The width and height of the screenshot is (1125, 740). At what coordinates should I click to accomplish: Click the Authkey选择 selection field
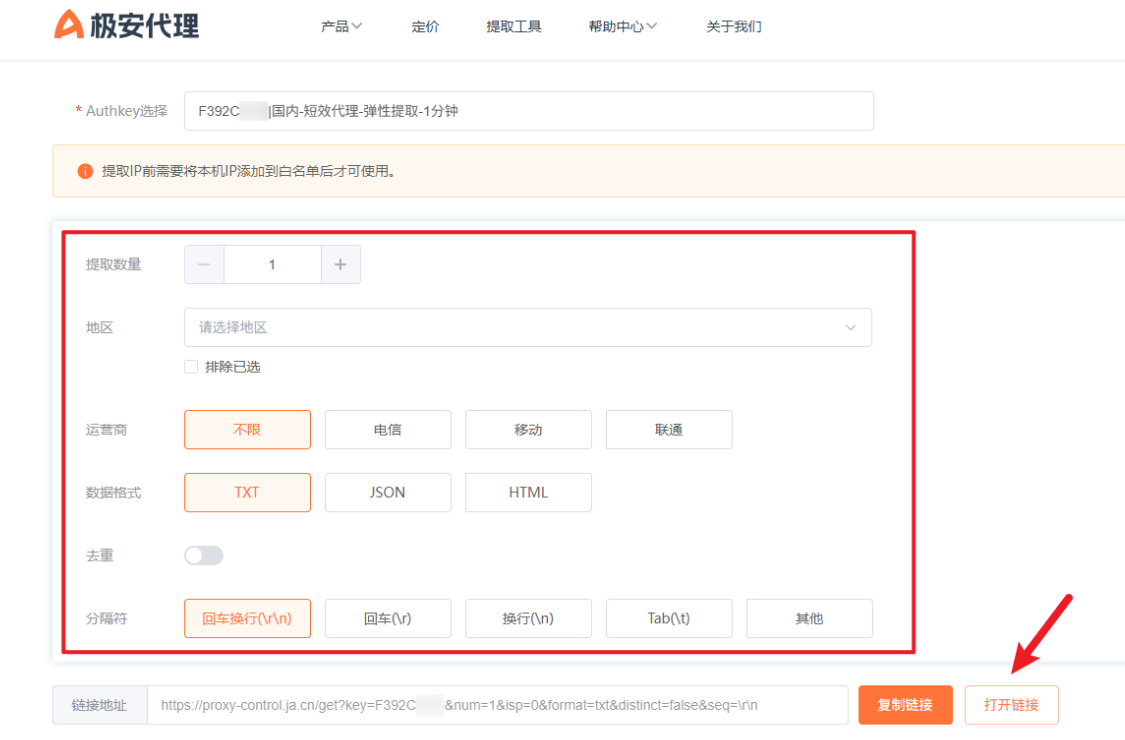529,111
